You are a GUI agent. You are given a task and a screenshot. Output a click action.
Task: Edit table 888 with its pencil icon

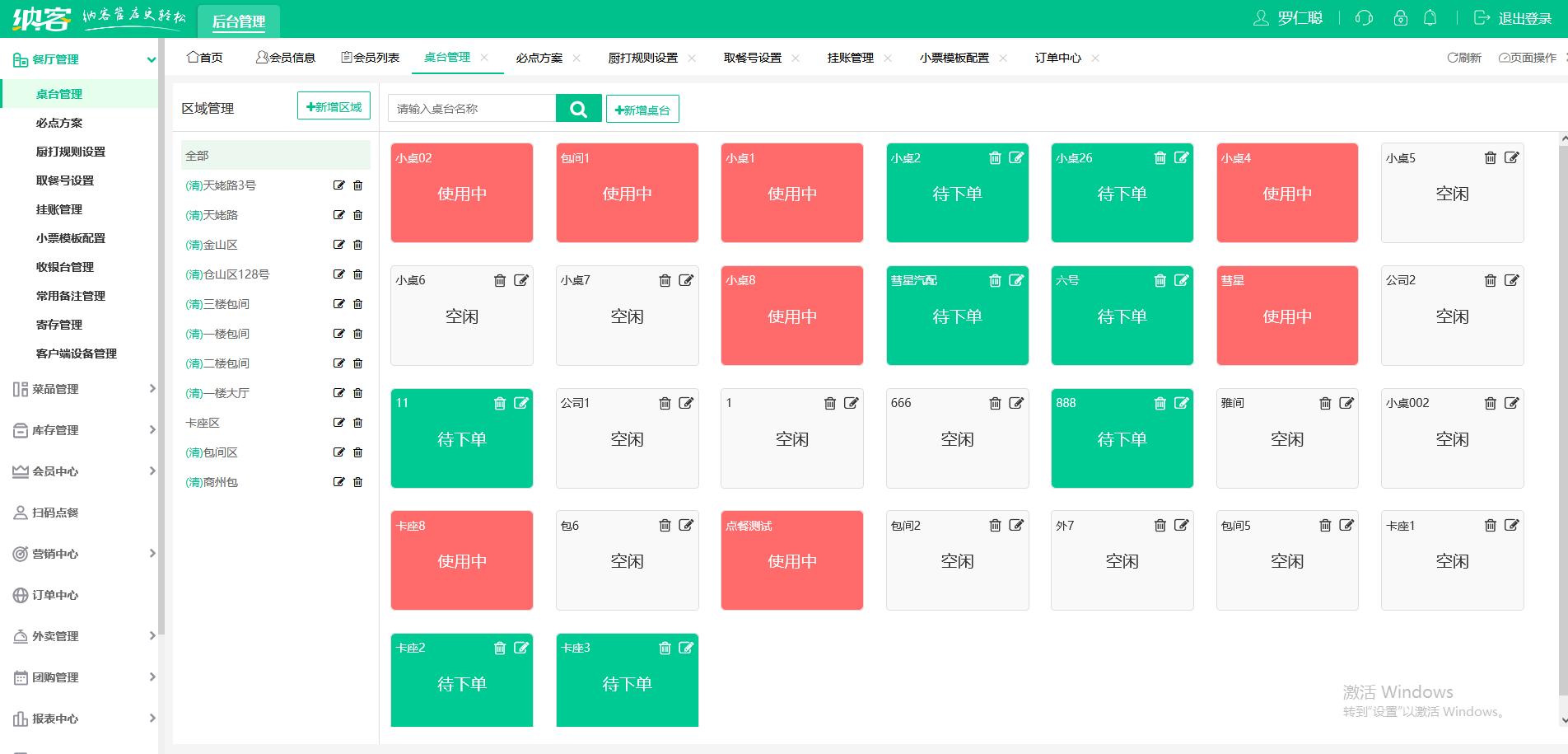[1182, 403]
